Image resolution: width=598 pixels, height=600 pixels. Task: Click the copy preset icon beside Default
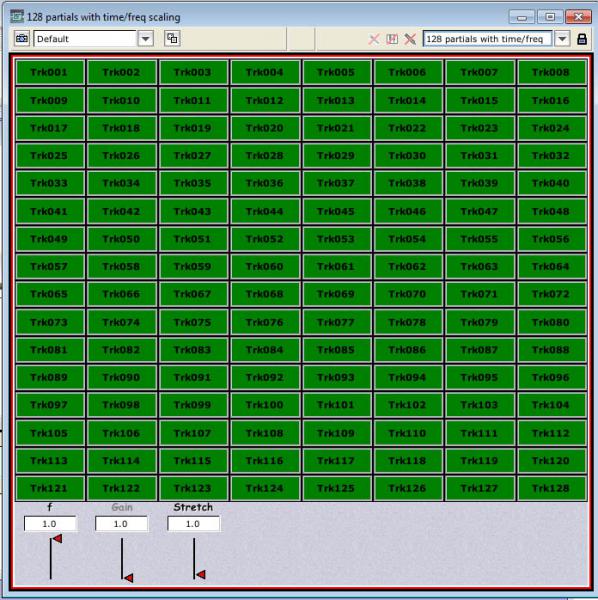point(172,39)
